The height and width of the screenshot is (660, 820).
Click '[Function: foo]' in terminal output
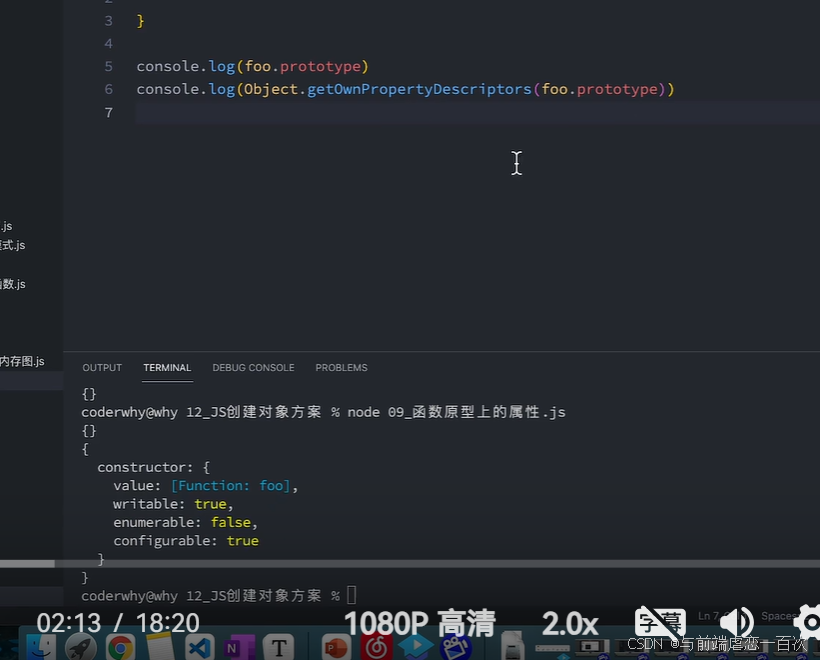(x=230, y=486)
